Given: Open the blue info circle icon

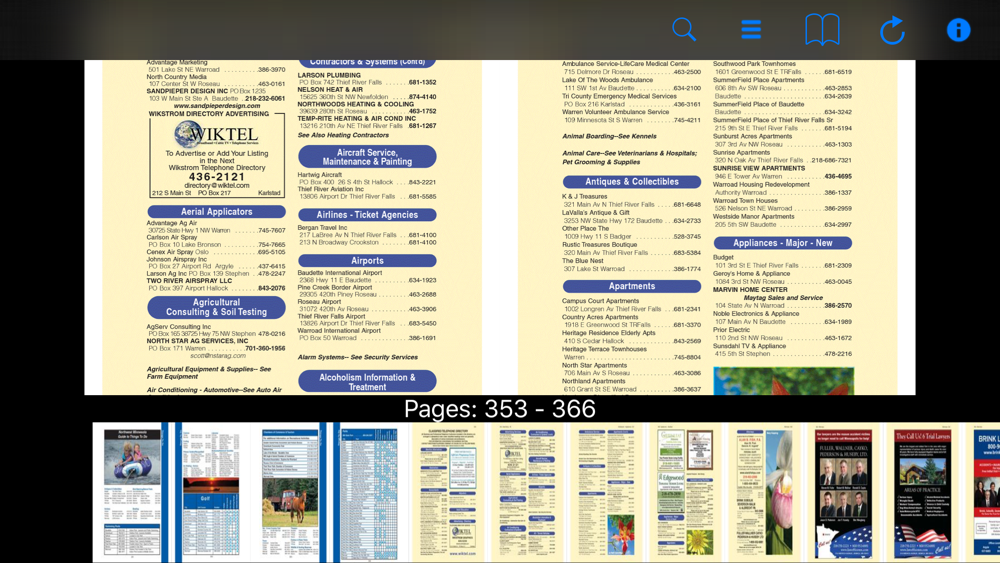Looking at the screenshot, I should pyautogui.click(x=958, y=29).
